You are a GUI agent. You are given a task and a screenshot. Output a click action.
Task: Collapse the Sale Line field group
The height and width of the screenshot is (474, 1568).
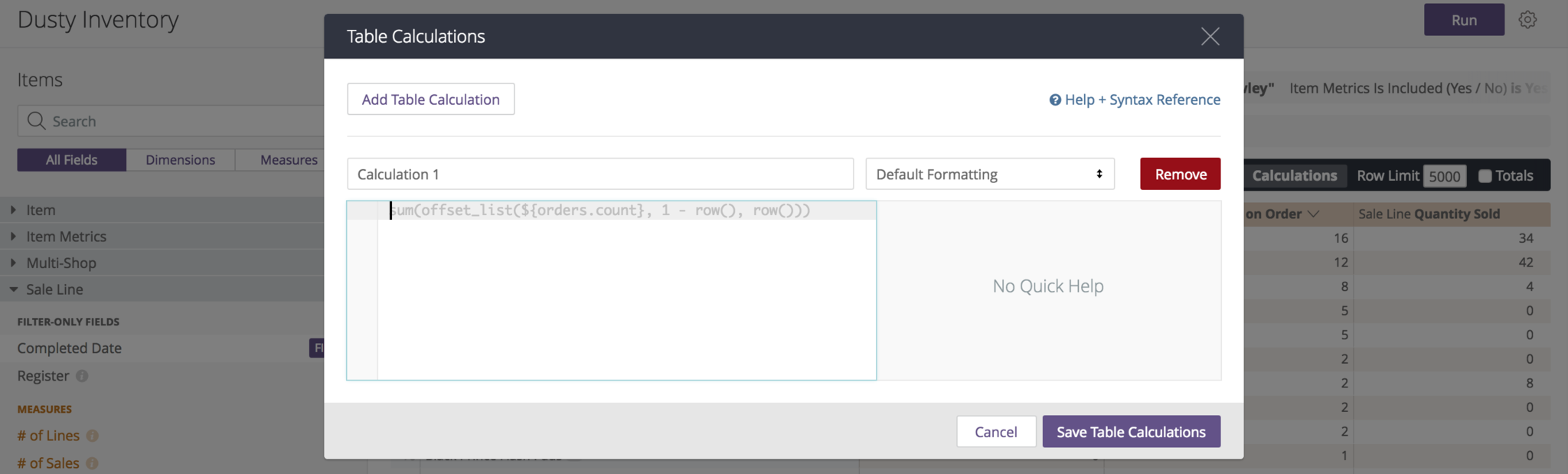click(x=13, y=289)
